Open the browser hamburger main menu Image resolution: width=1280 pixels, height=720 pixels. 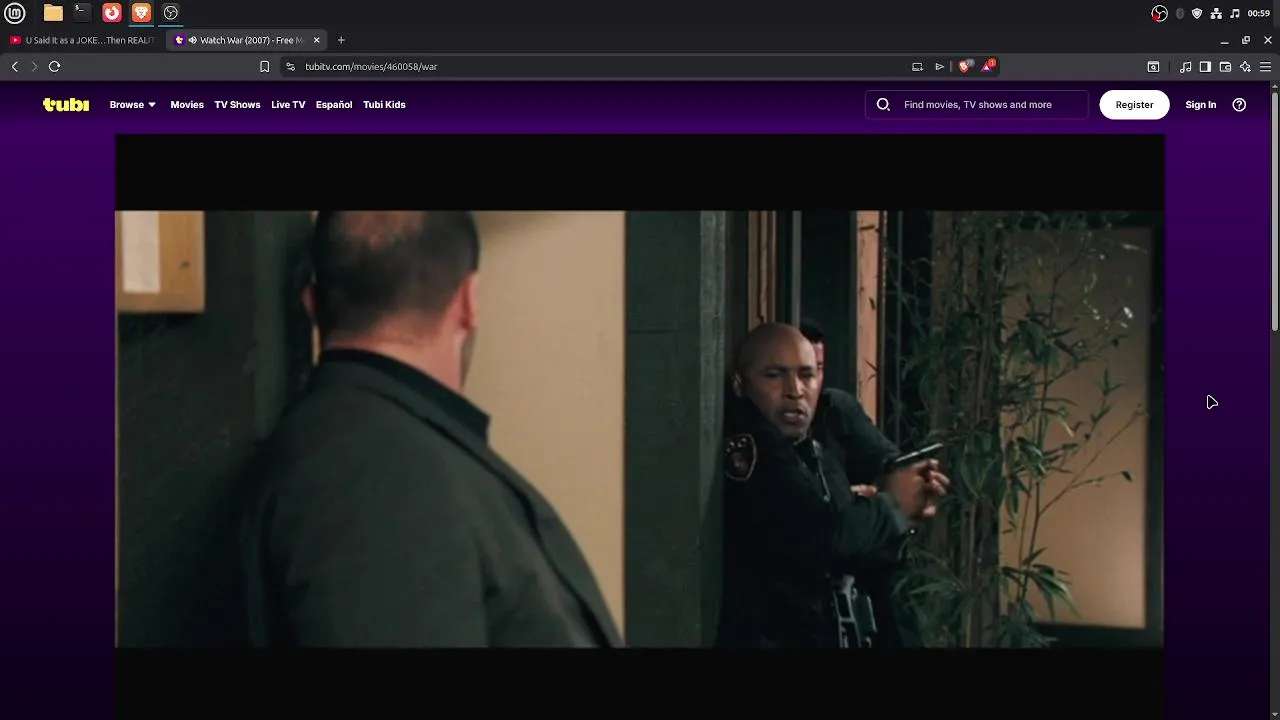pyautogui.click(x=1265, y=66)
